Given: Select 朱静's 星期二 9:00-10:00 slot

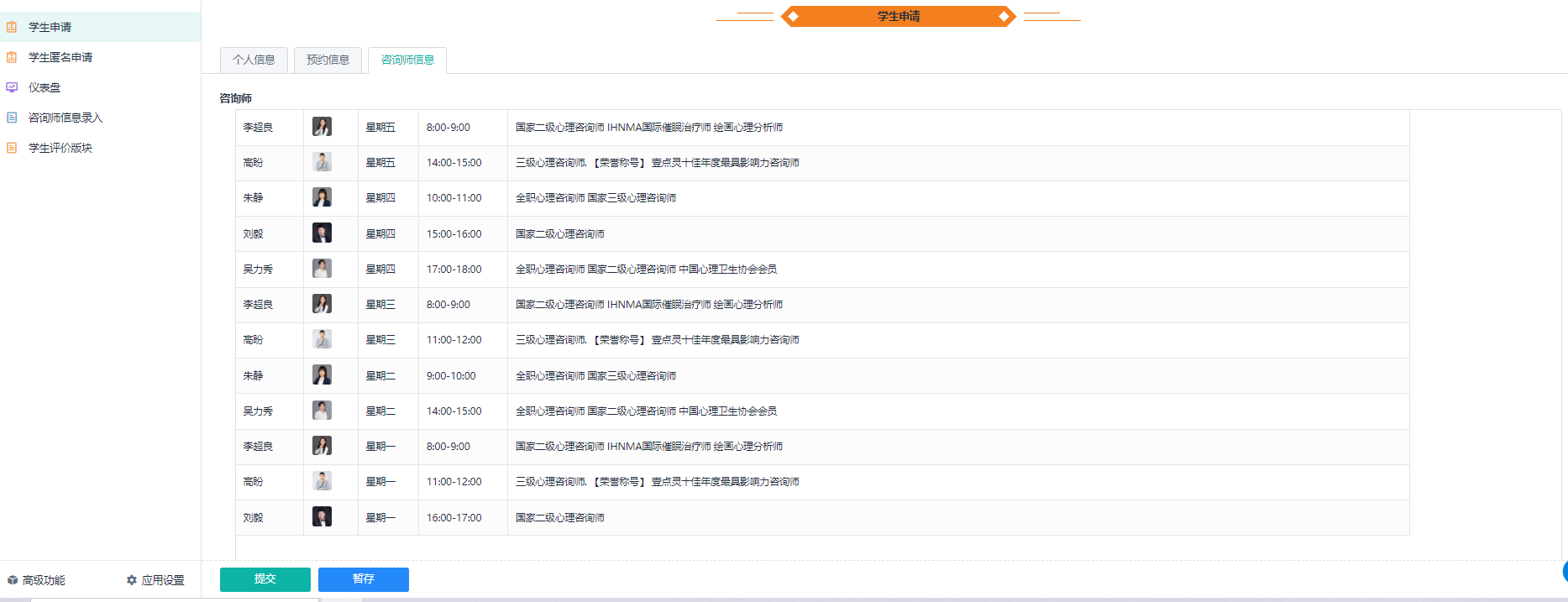Looking at the screenshot, I should tap(451, 376).
